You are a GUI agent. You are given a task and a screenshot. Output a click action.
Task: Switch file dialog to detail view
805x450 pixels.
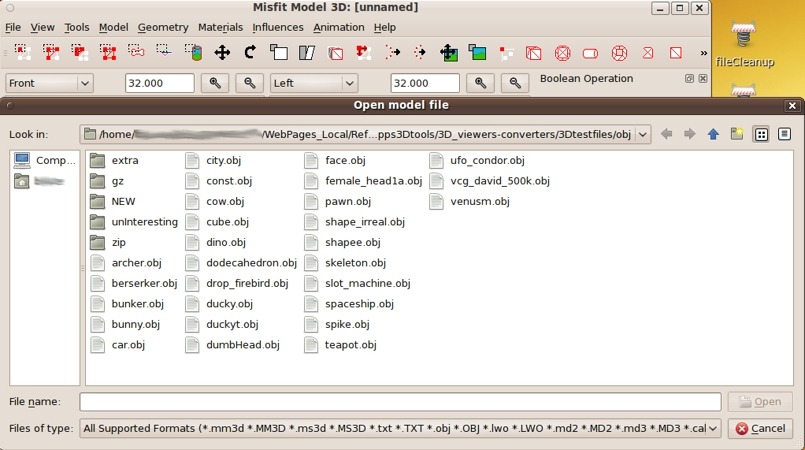coord(784,134)
